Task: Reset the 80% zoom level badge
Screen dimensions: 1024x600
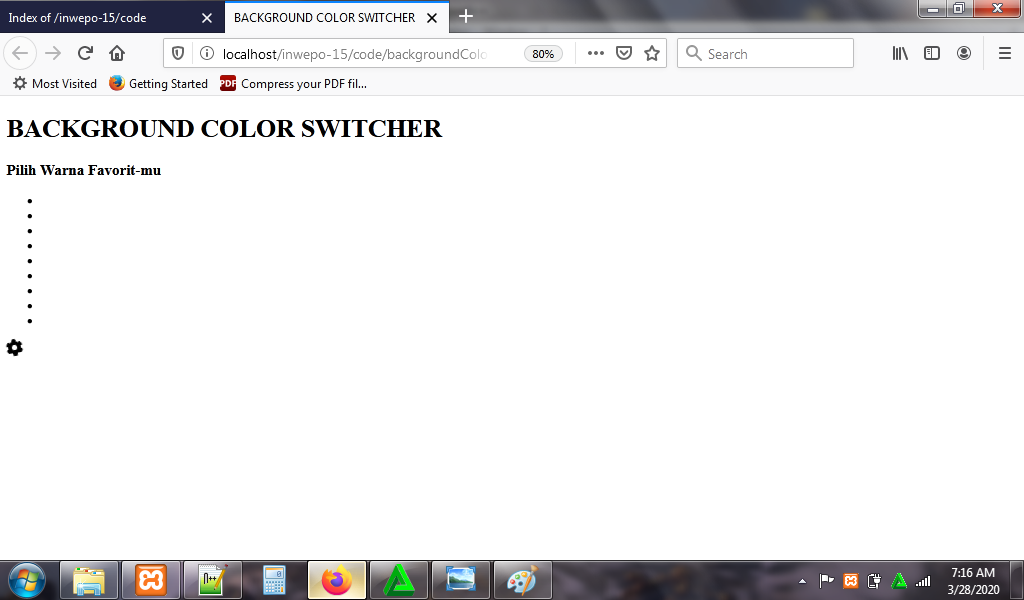Action: (543, 54)
